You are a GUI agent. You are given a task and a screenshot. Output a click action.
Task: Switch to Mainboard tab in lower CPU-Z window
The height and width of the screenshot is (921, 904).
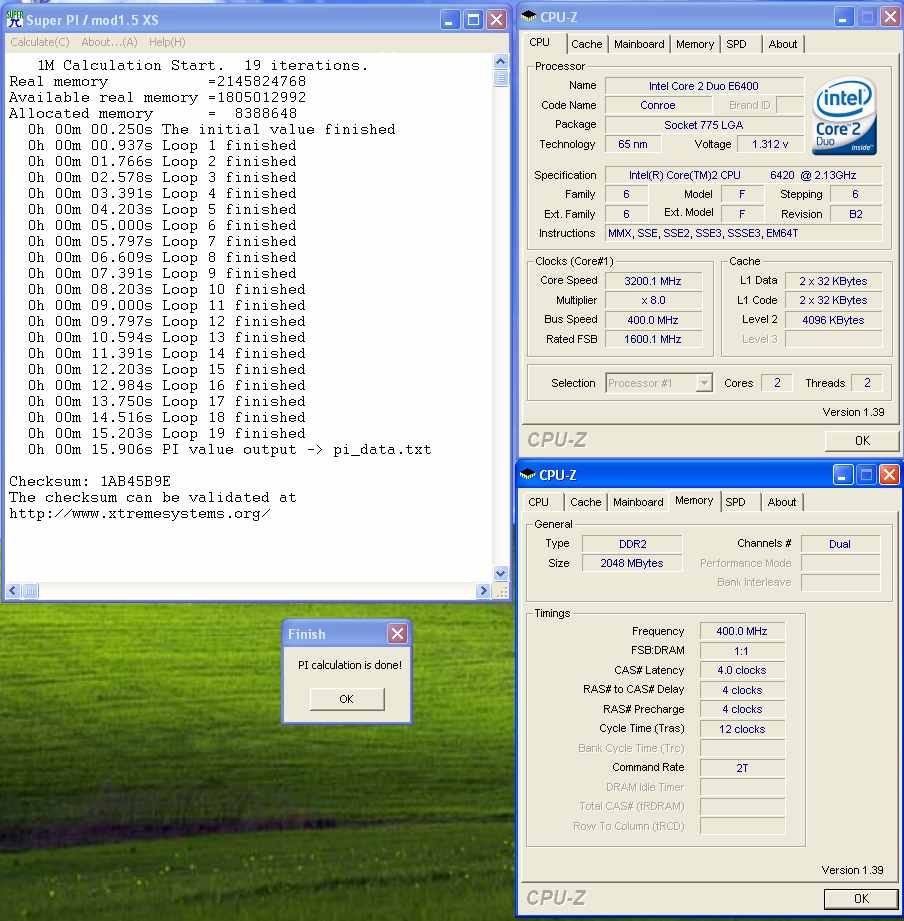(638, 502)
